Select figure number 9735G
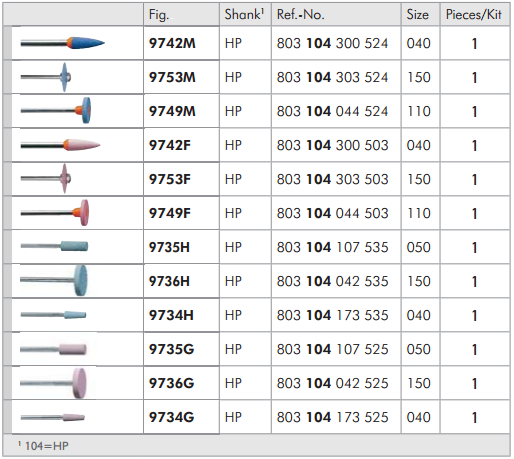514x459 pixels. [171, 349]
